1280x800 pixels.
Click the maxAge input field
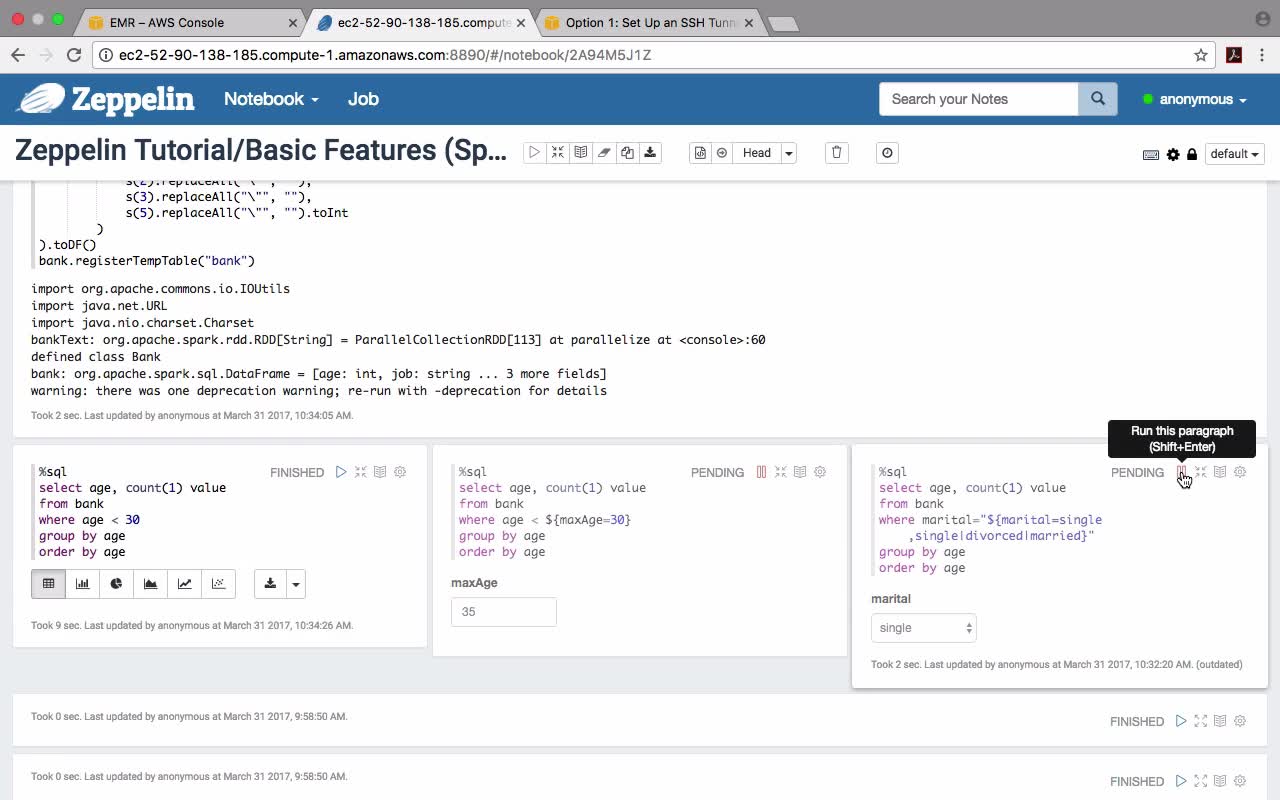coord(503,612)
